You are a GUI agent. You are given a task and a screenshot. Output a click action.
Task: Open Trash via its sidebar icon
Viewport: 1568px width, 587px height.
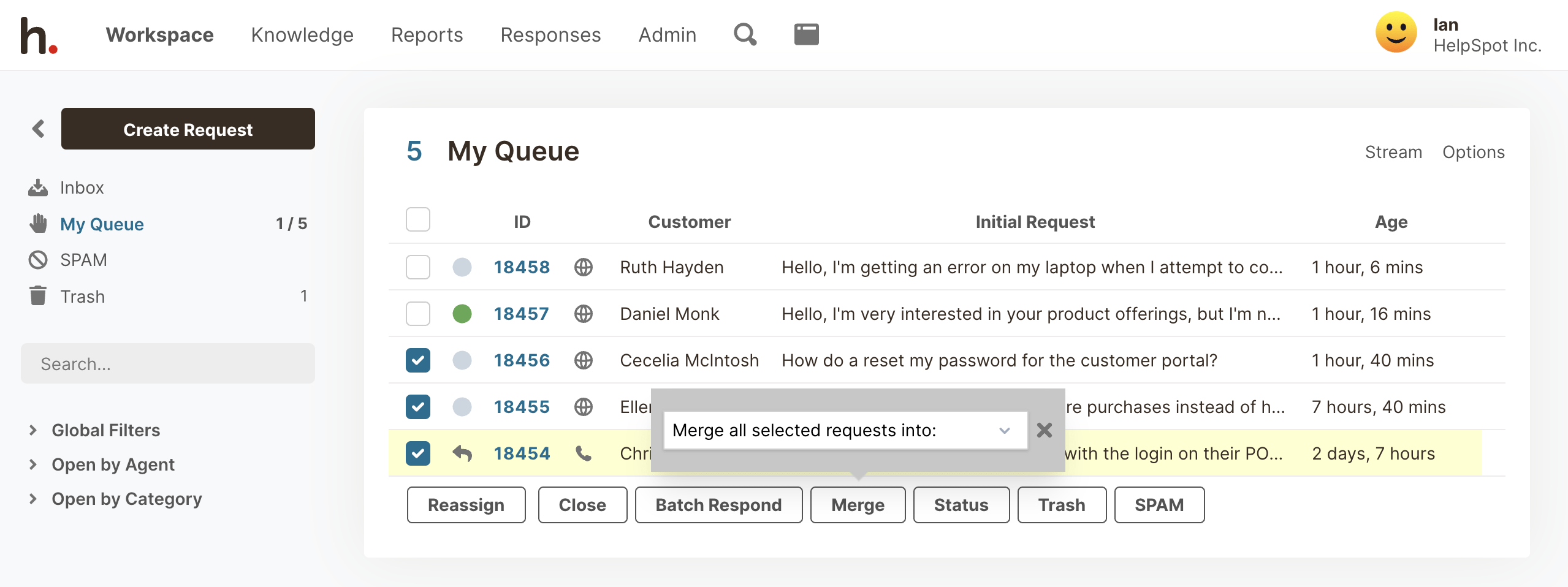pyautogui.click(x=38, y=296)
